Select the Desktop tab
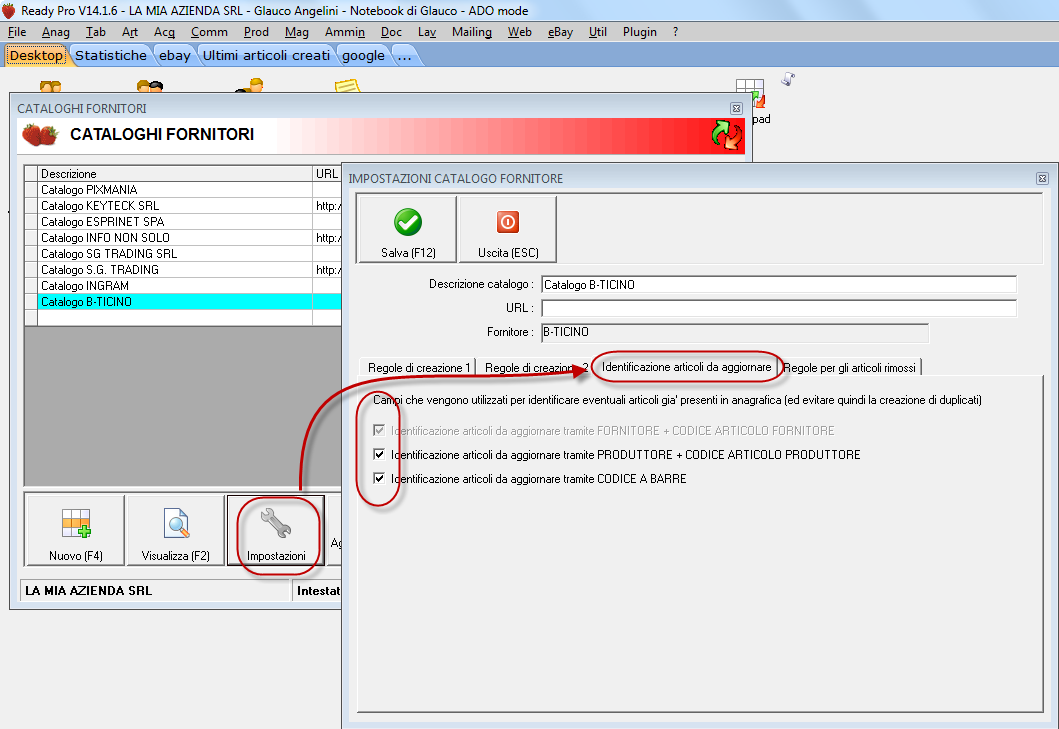 36,55
